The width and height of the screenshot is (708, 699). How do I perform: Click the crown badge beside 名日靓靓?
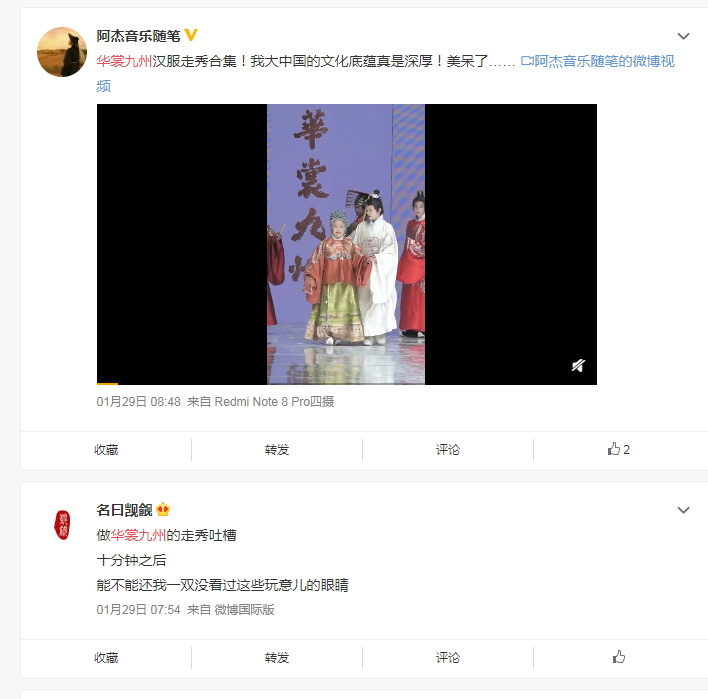163,510
